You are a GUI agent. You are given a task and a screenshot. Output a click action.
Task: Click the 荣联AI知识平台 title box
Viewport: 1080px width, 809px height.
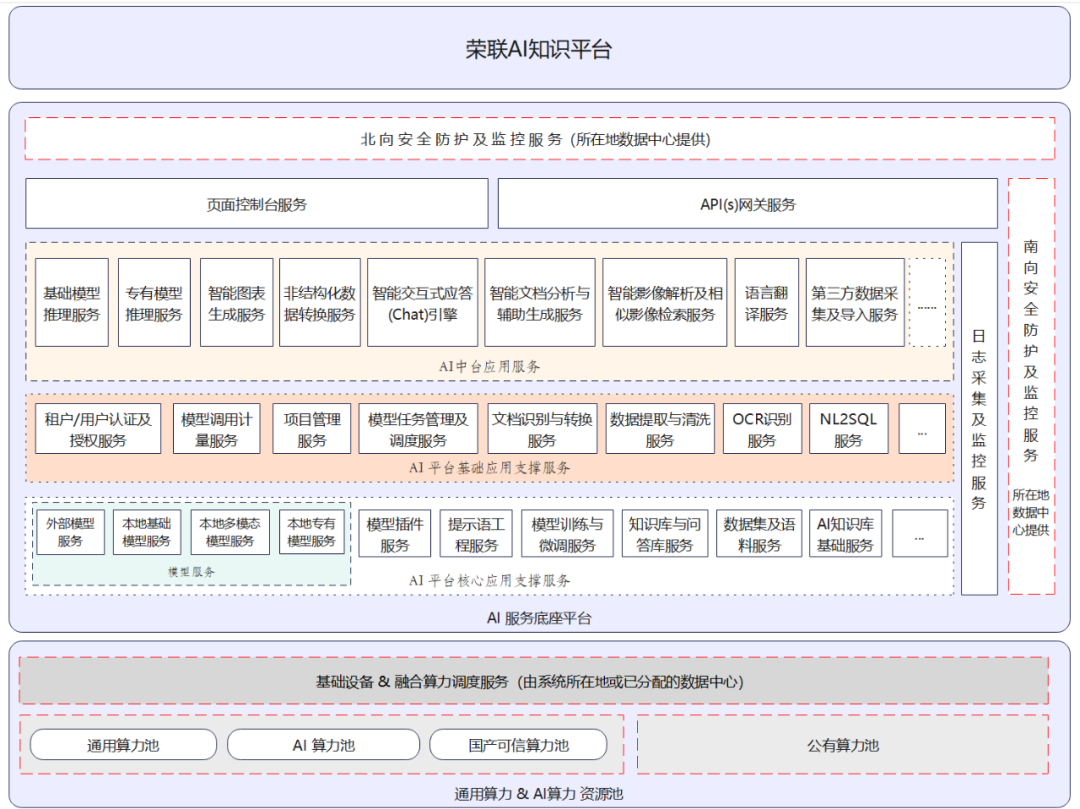(x=539, y=48)
